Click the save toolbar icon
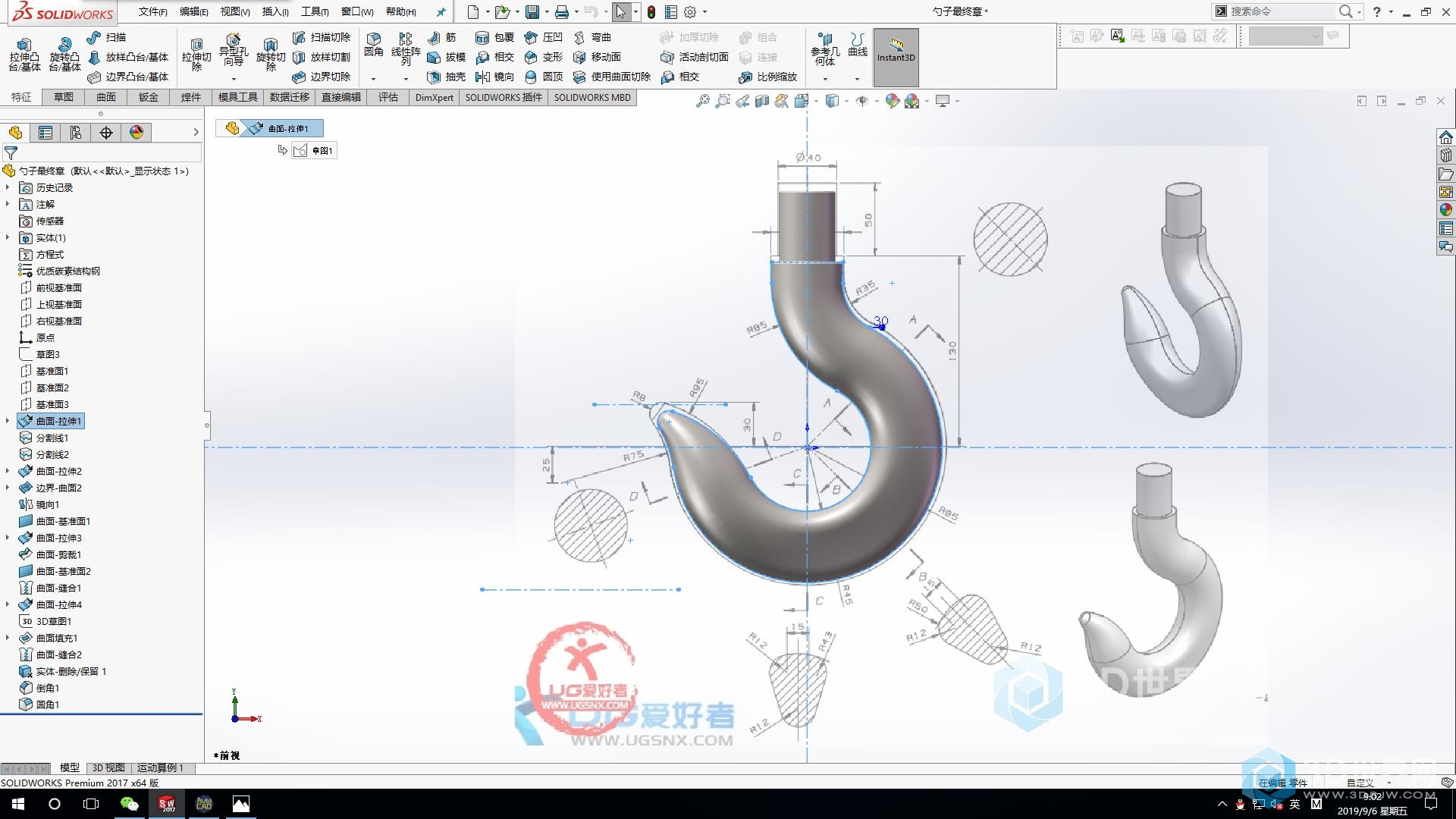 coord(532,11)
